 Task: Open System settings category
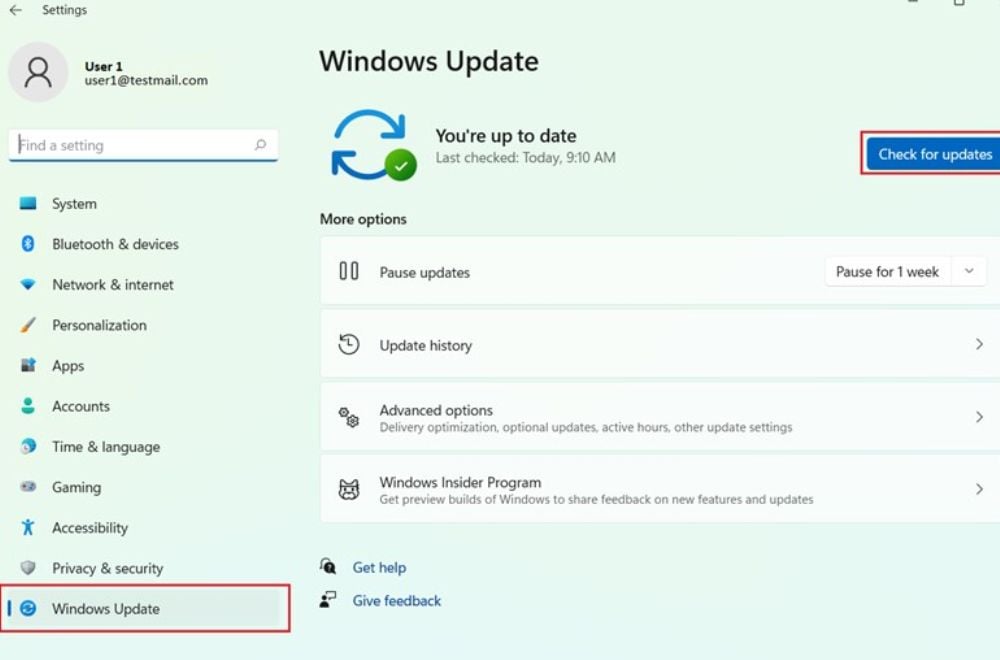pos(144,203)
